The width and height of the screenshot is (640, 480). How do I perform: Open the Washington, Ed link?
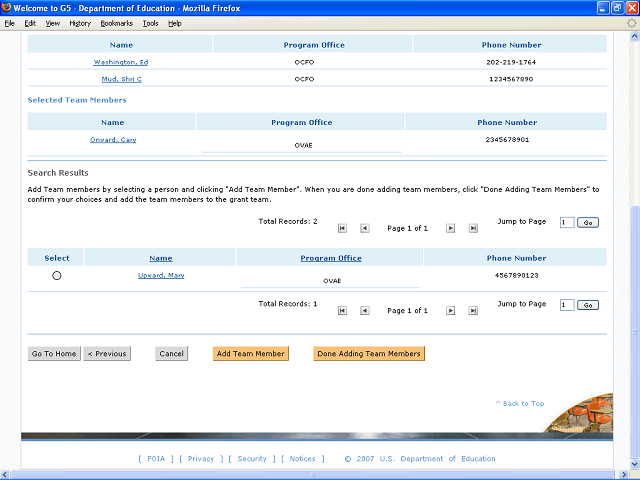[x=121, y=62]
